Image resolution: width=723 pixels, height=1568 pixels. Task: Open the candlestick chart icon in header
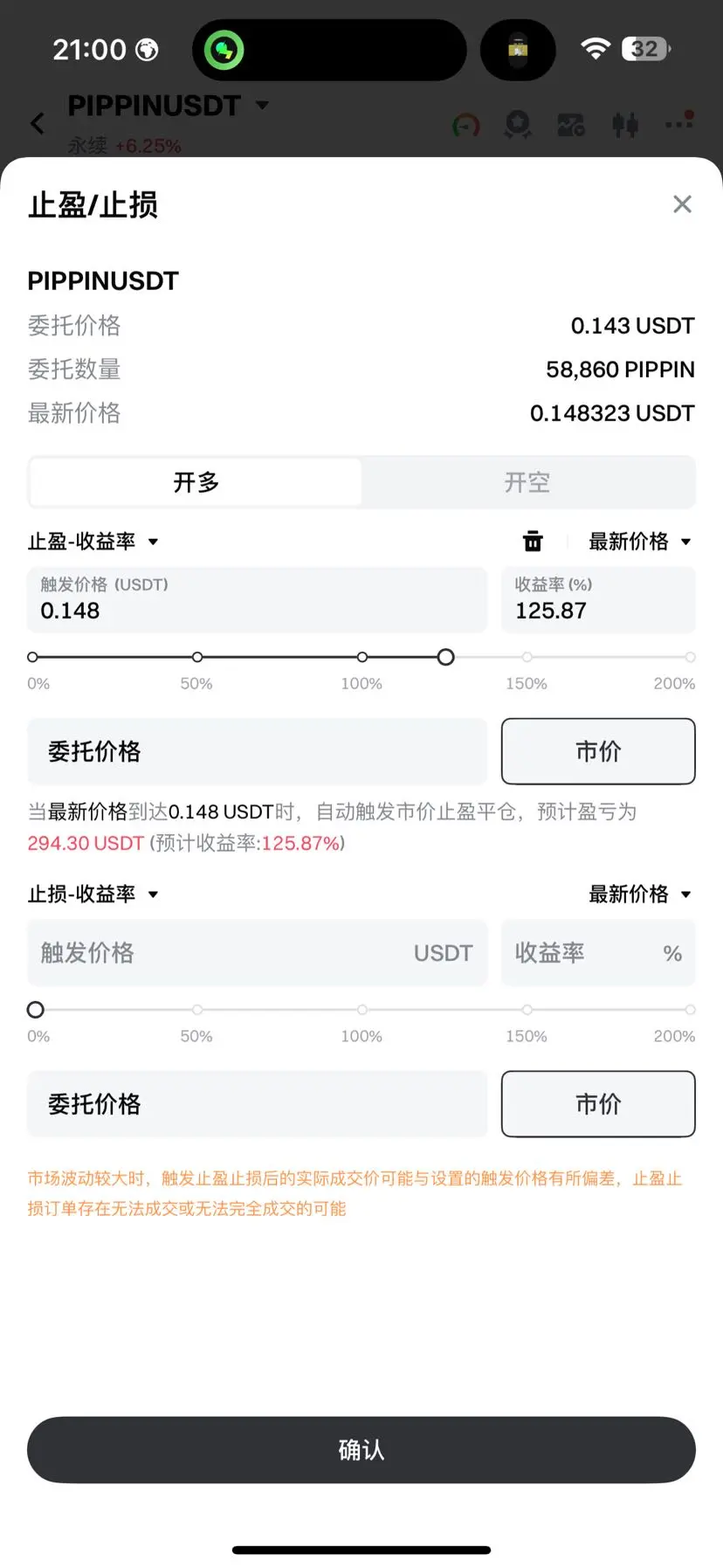(624, 125)
